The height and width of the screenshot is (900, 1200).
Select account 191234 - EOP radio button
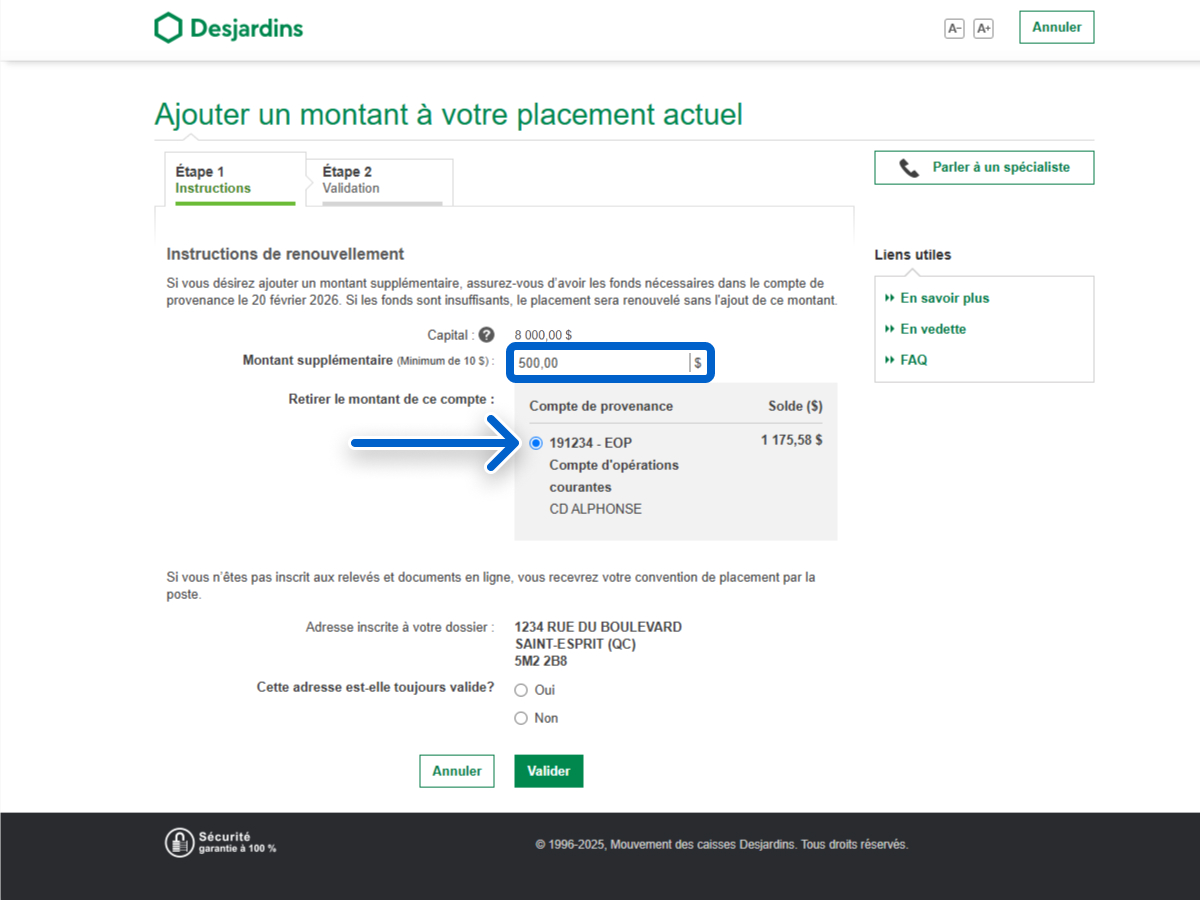[536, 443]
